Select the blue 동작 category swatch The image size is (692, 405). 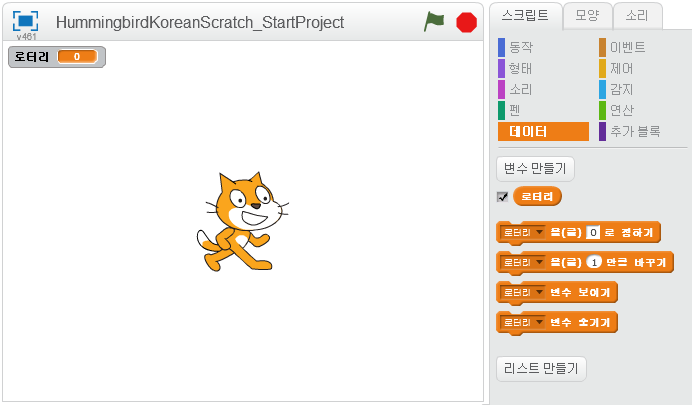coord(502,47)
